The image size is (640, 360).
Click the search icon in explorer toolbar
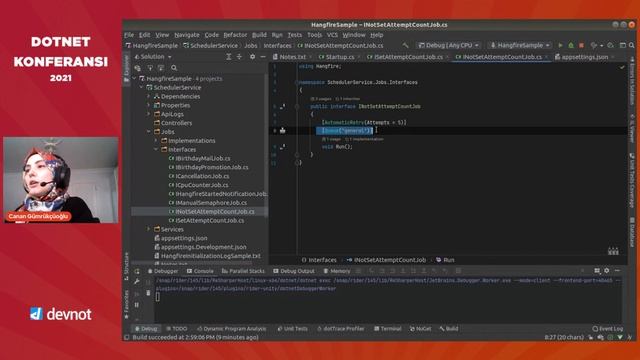(x=174, y=68)
